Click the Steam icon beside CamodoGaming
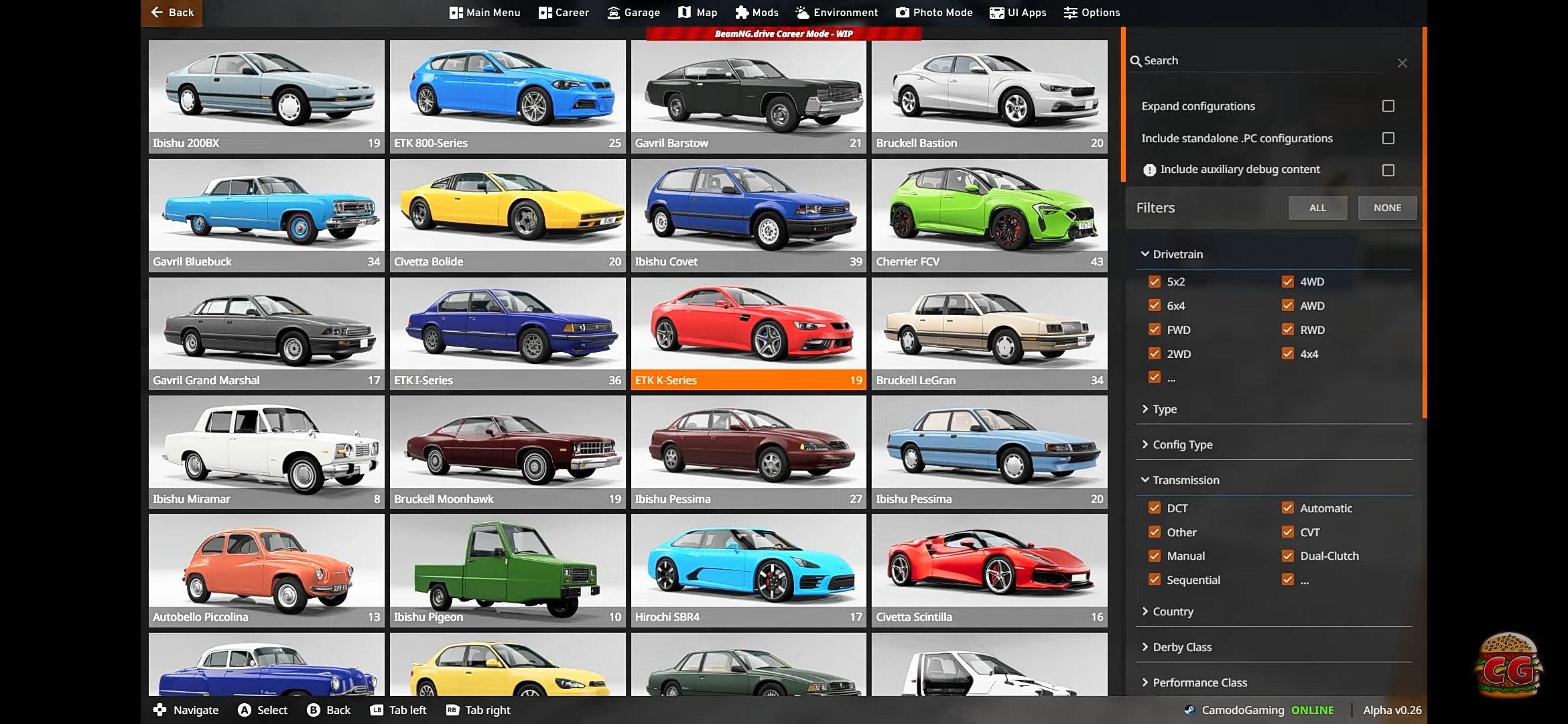Viewport: 1568px width, 724px height. (1189, 710)
